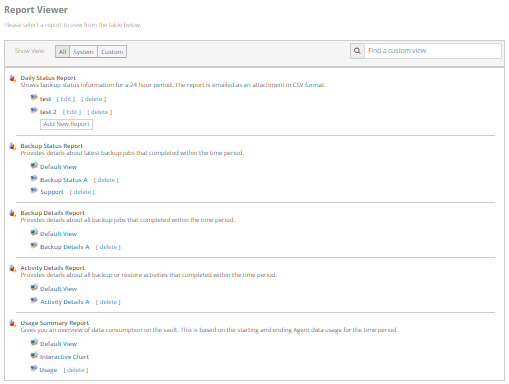Select the Backup Status Report heading
The width and height of the screenshot is (509, 384).
51,146
